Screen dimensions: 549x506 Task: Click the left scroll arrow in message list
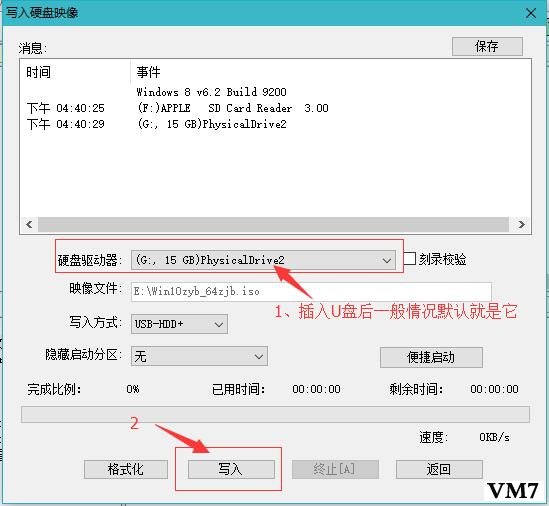29,224
